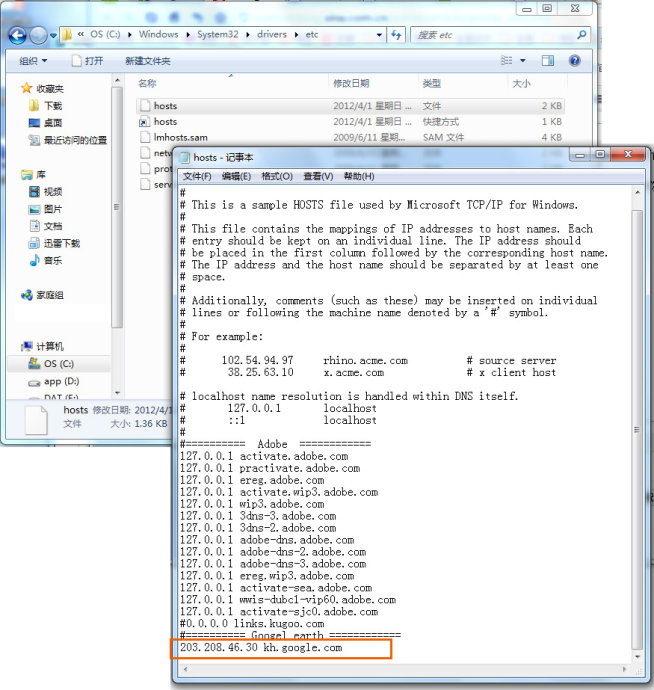
Task: Sort by 名称 column header
Action: pyautogui.click(x=147, y=83)
